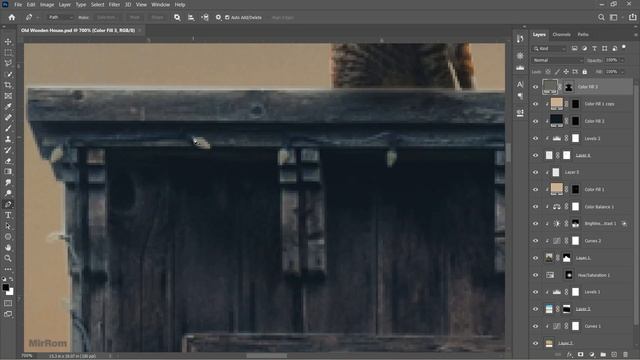Select the Zoom tool

tap(8, 258)
